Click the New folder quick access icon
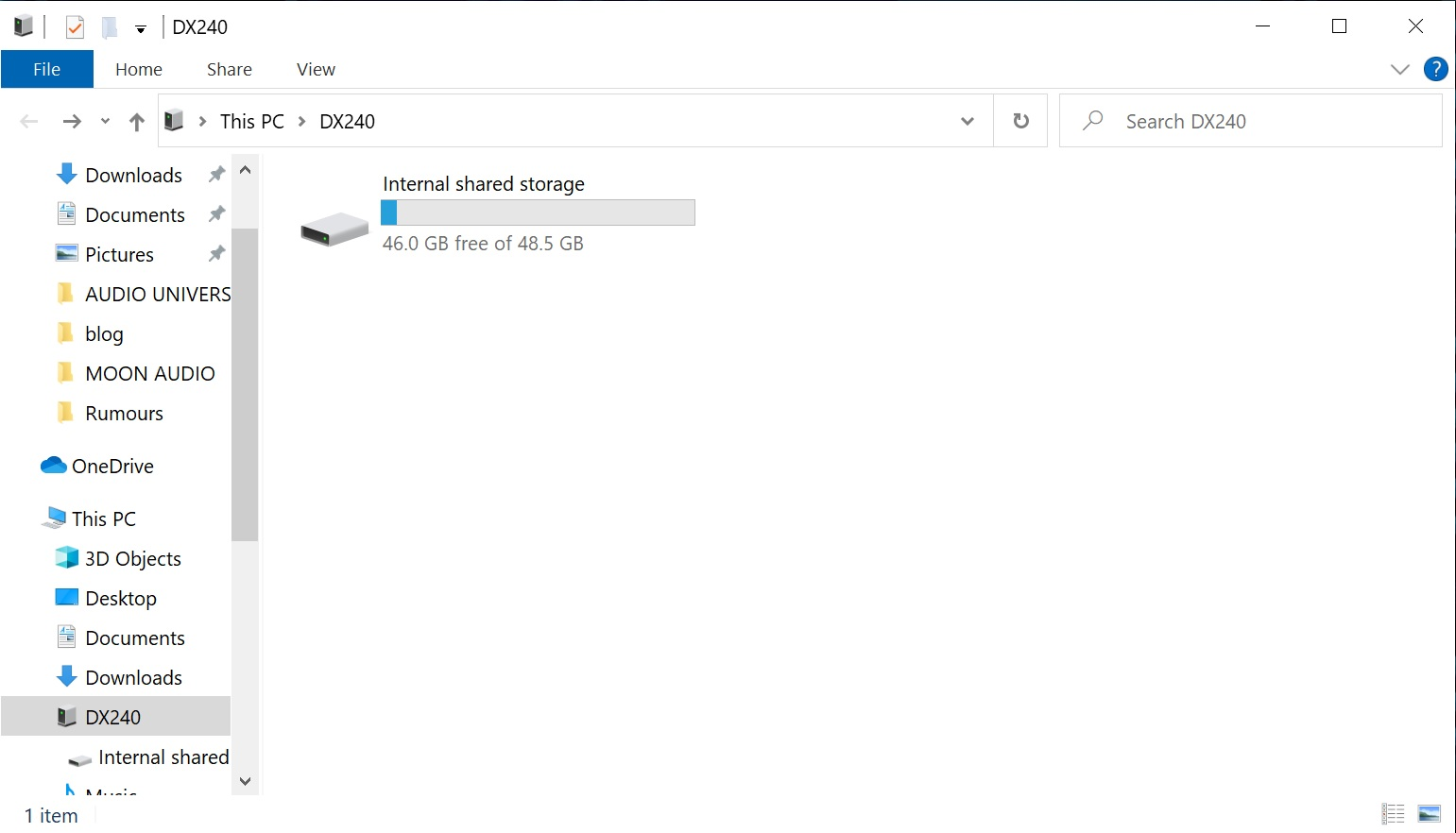The width and height of the screenshot is (1456, 833). 110,27
